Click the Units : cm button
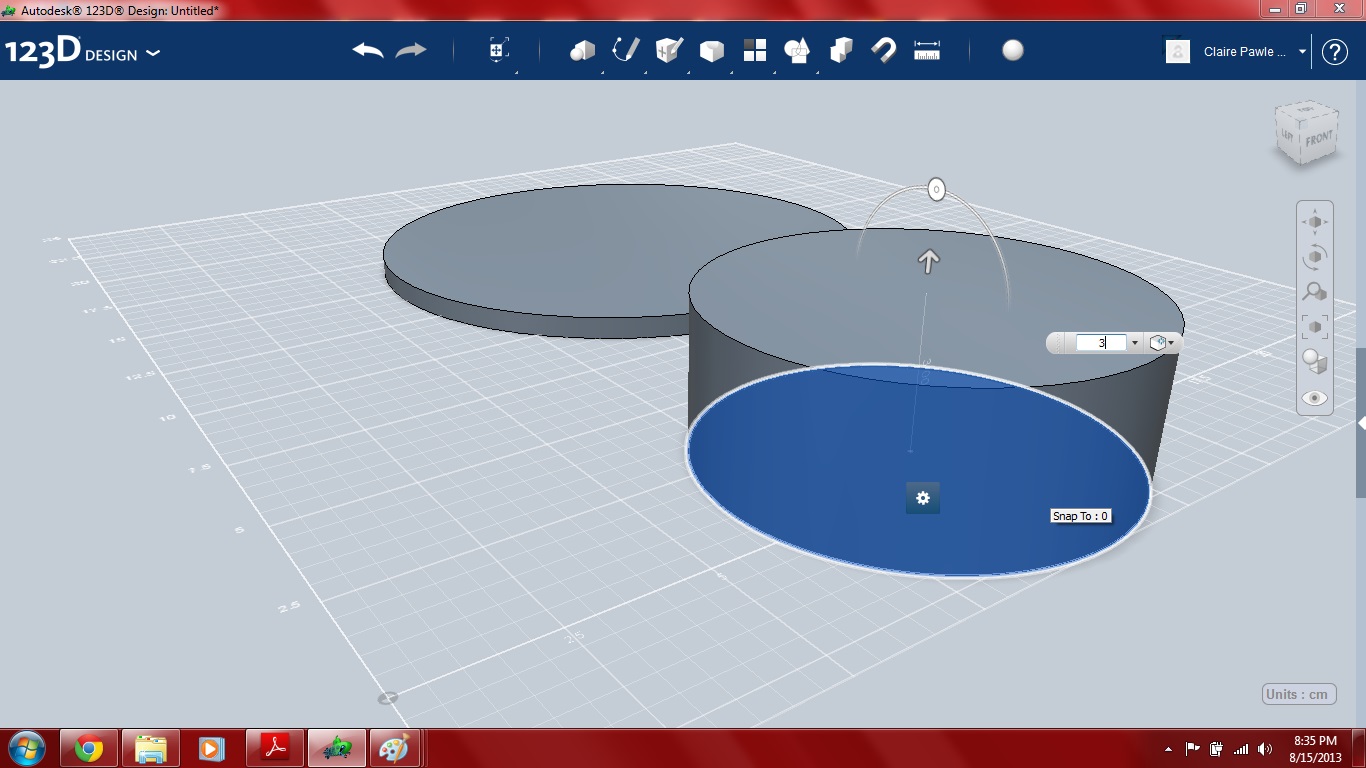The image size is (1366, 768). pyautogui.click(x=1299, y=694)
